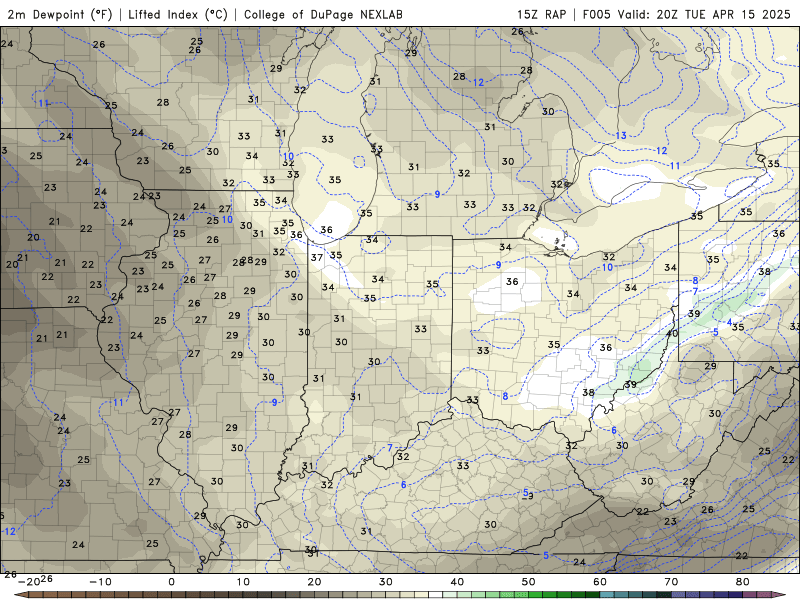
Task: Click the 'Lifted Index (°C)' title text
Action: [178, 14]
